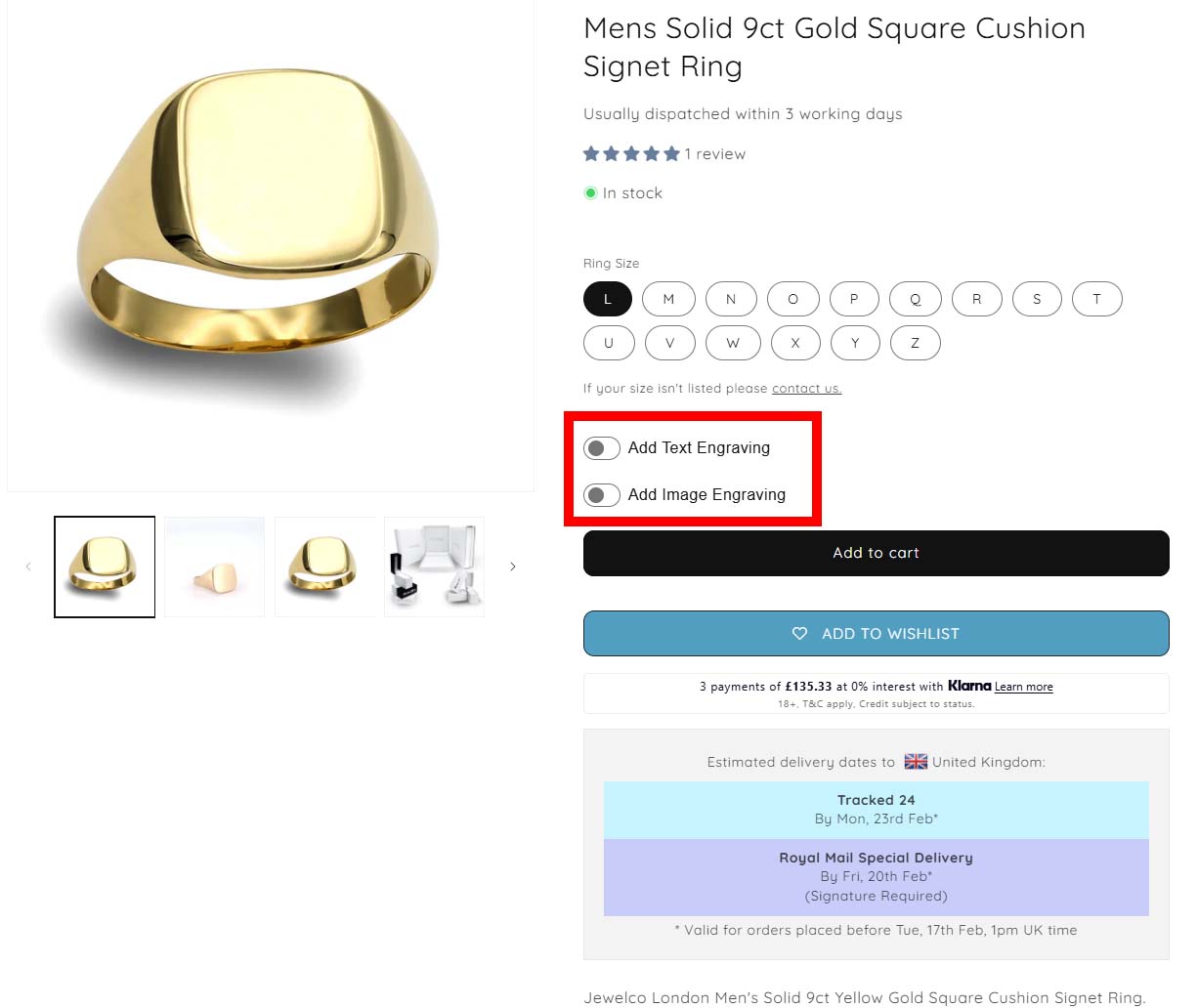The image size is (1198, 1008).
Task: Open Klarna Learn more link
Action: [1023, 687]
